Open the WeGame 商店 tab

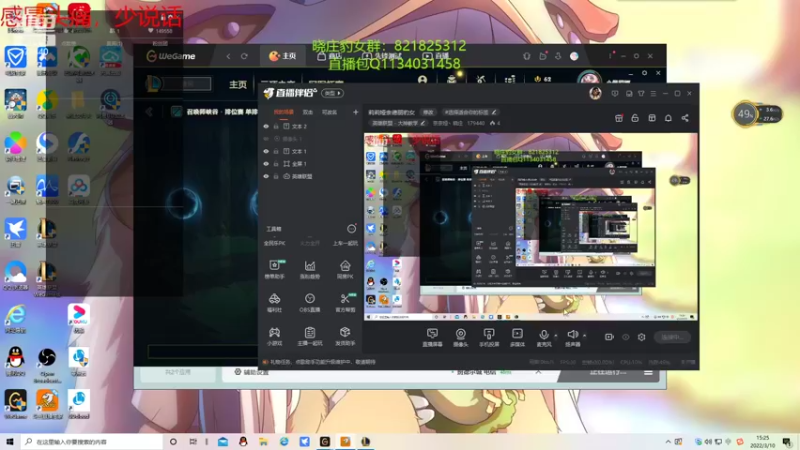(329, 56)
